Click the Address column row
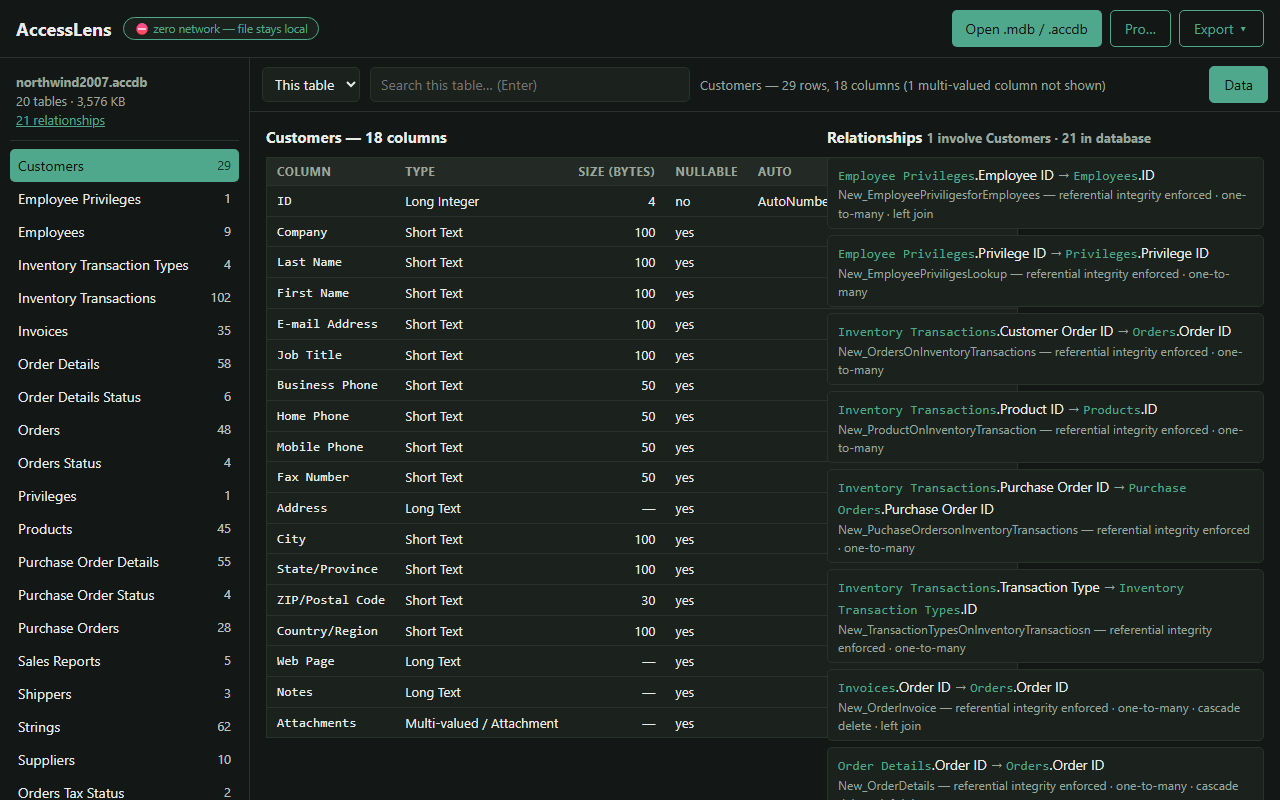The image size is (1280, 800). click(547, 509)
